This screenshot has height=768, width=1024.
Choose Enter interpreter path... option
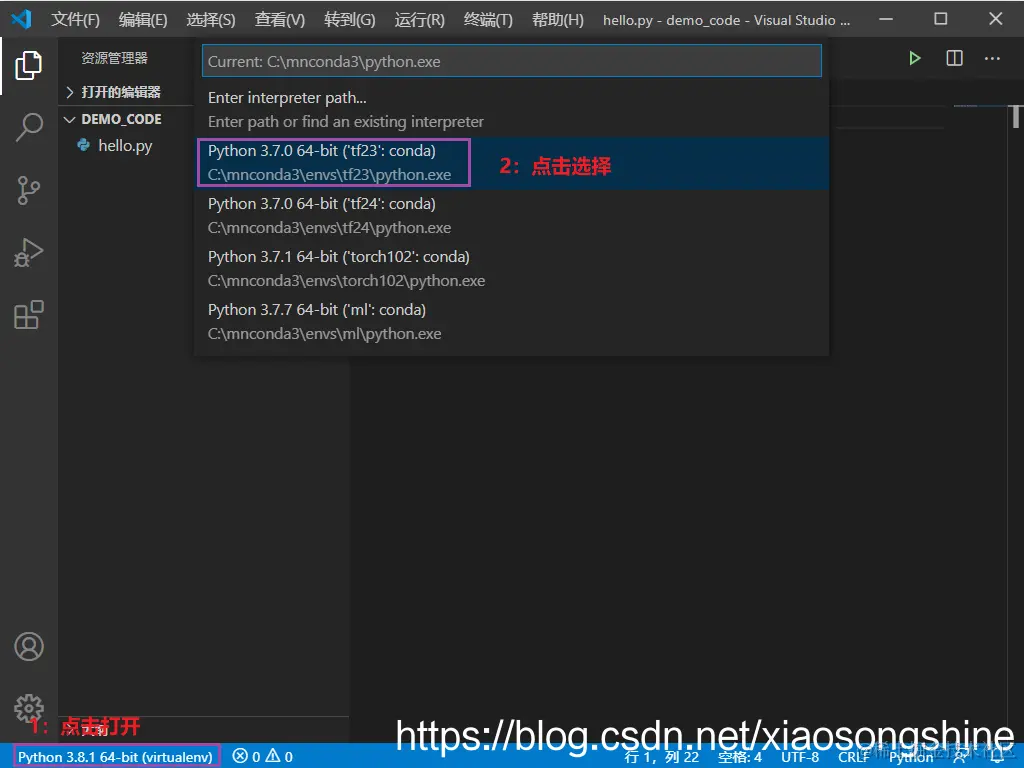click(512, 110)
